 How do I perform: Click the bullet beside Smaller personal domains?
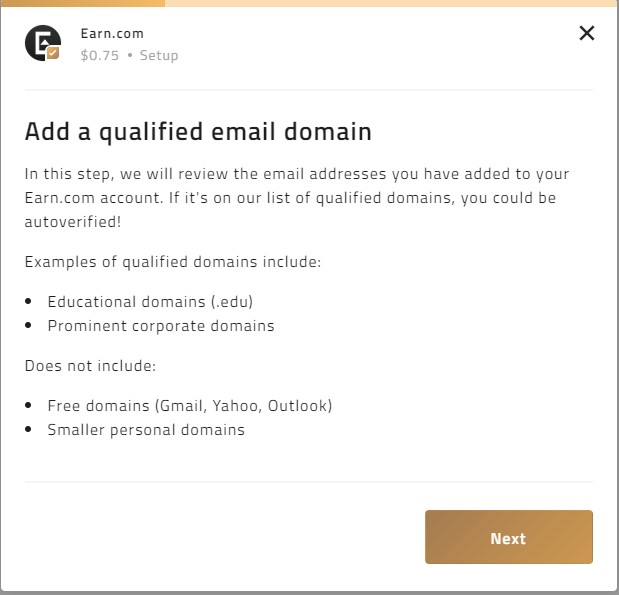tap(29, 431)
